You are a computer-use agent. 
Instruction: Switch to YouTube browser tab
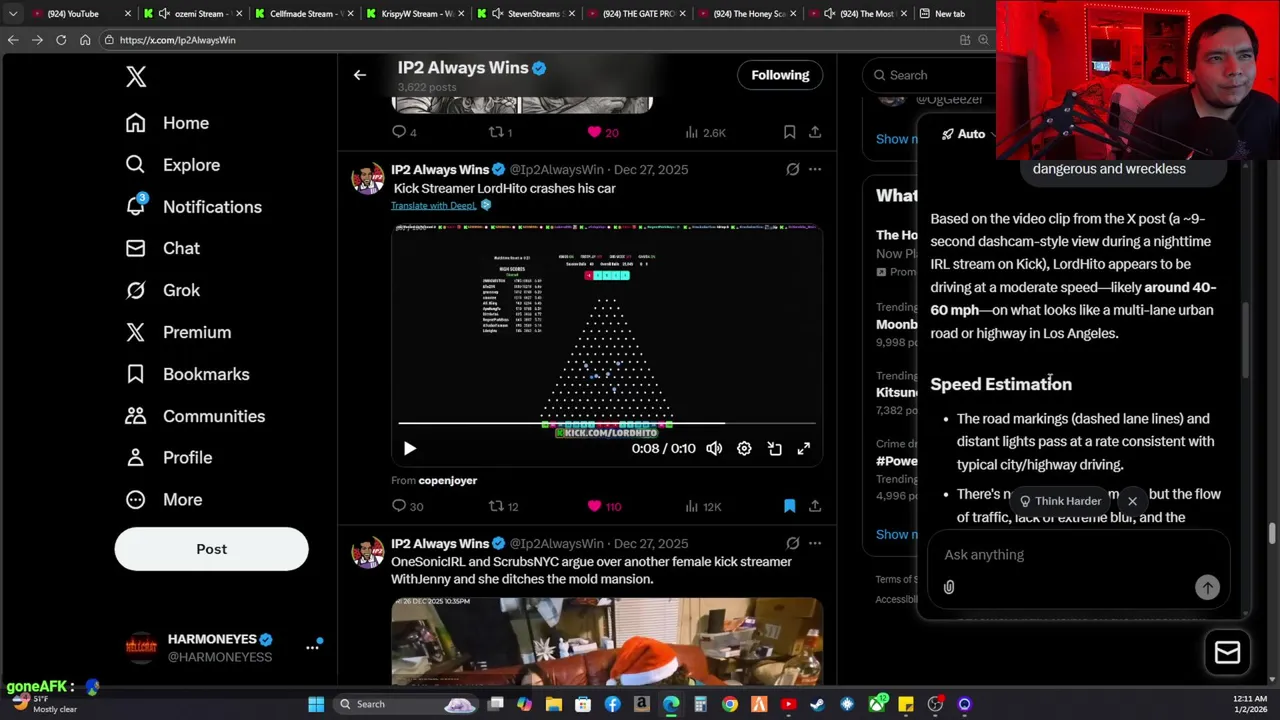(x=80, y=14)
